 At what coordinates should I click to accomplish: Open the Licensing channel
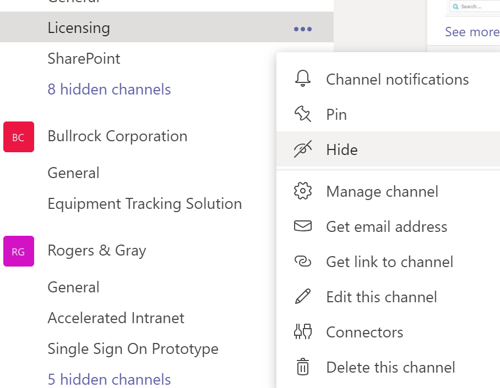pyautogui.click(x=167, y=27)
